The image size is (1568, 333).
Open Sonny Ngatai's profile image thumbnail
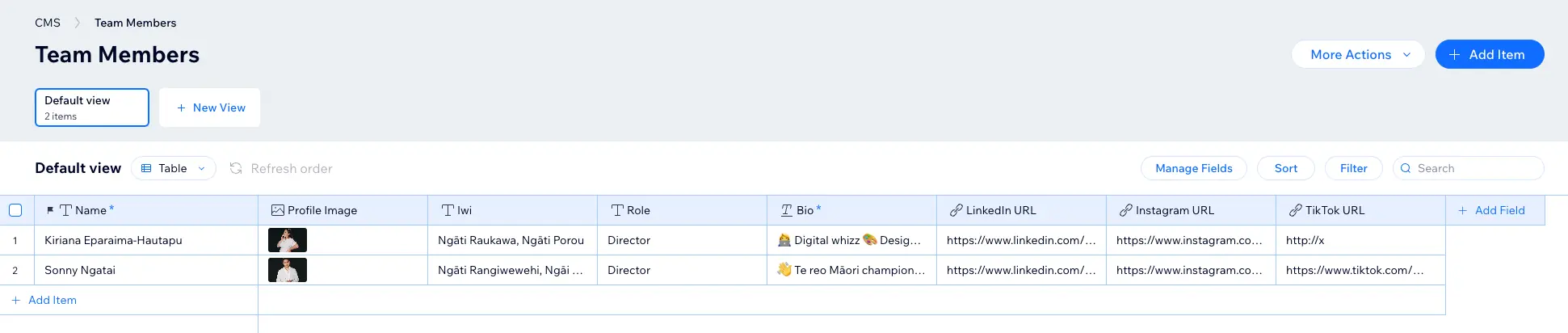click(288, 270)
